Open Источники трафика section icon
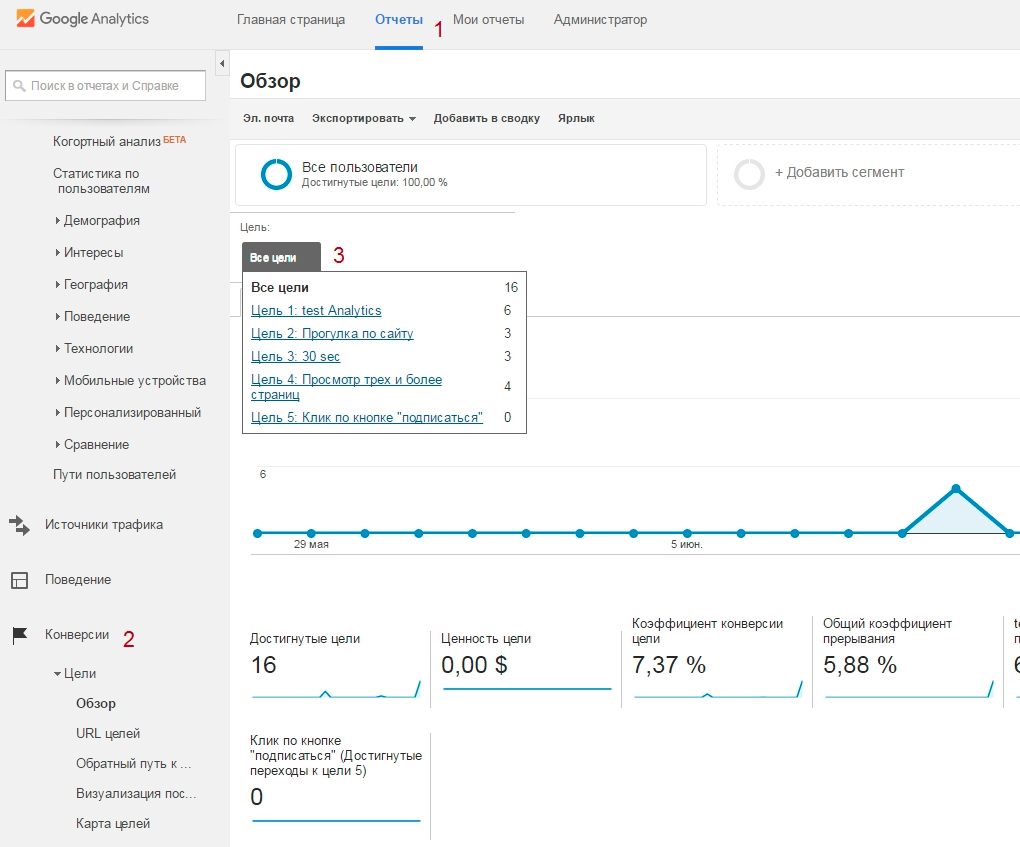 tap(19, 524)
